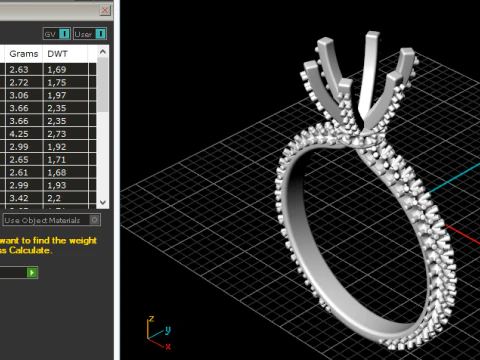Select the 2.61 grams cell
The width and height of the screenshot is (480, 360).
coord(24,172)
